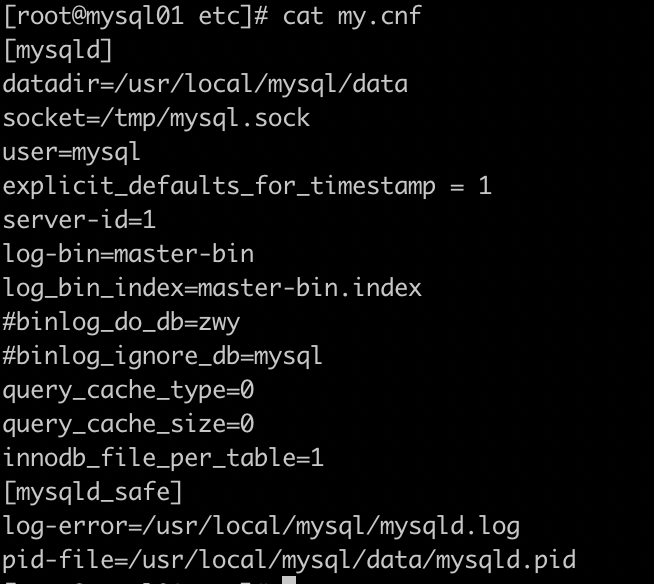Screen dimensions: 654x584
Task: Click the socket=/tmp/mysql.sock line
Action: point(156,118)
